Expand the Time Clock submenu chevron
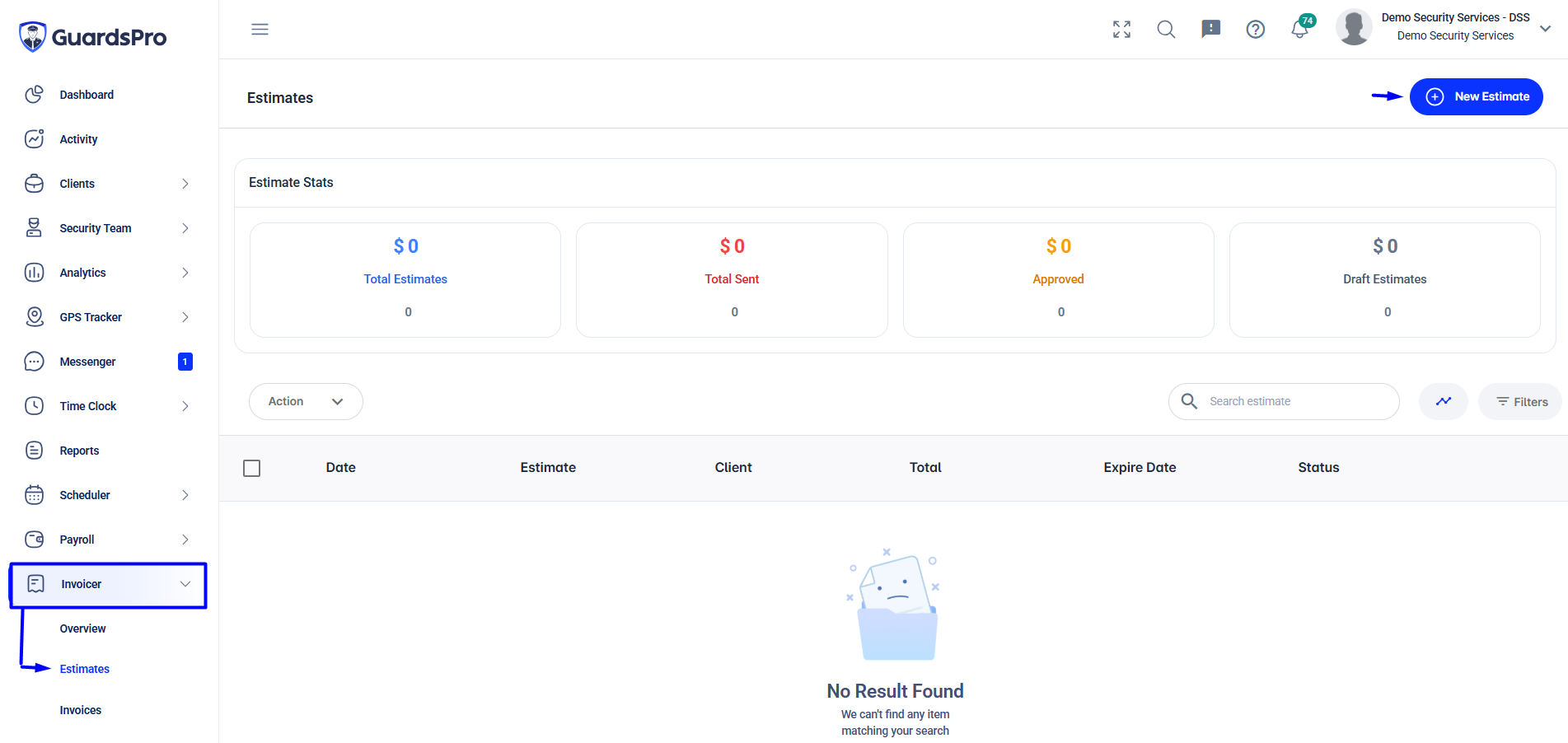This screenshot has height=743, width=1568. pyautogui.click(x=185, y=406)
